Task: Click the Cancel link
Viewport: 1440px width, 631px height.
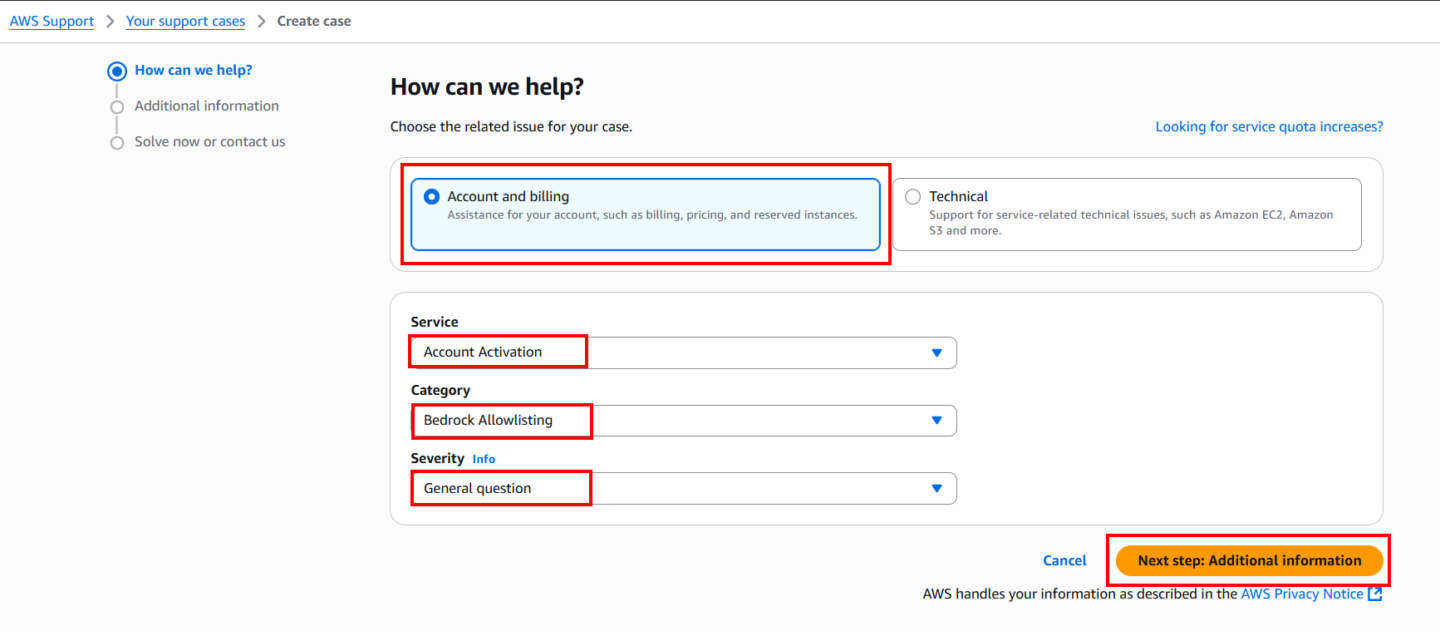Action: click(1065, 561)
